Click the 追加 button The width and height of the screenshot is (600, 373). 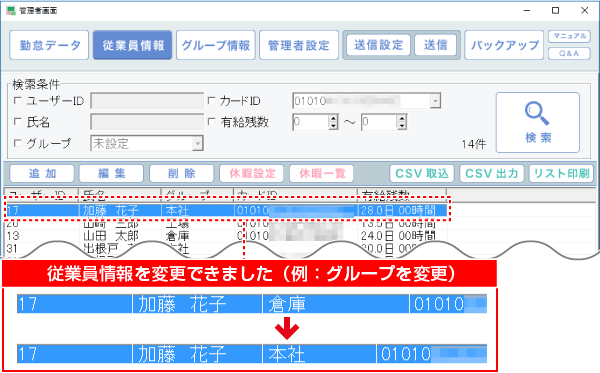pyautogui.click(x=42, y=174)
